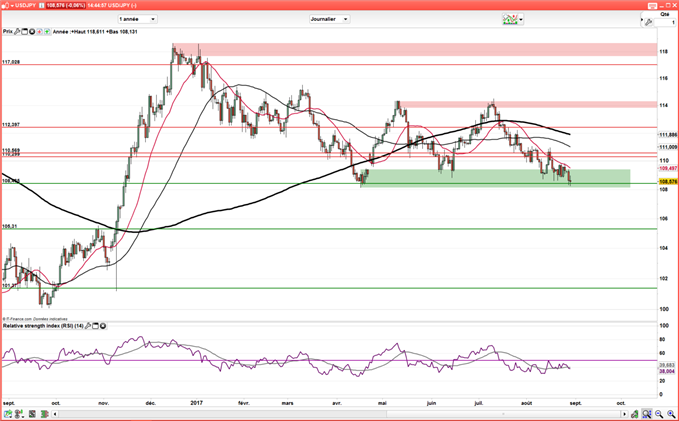Click the juil. label on time axis
The height and width of the screenshot is (421, 679).
click(x=479, y=403)
